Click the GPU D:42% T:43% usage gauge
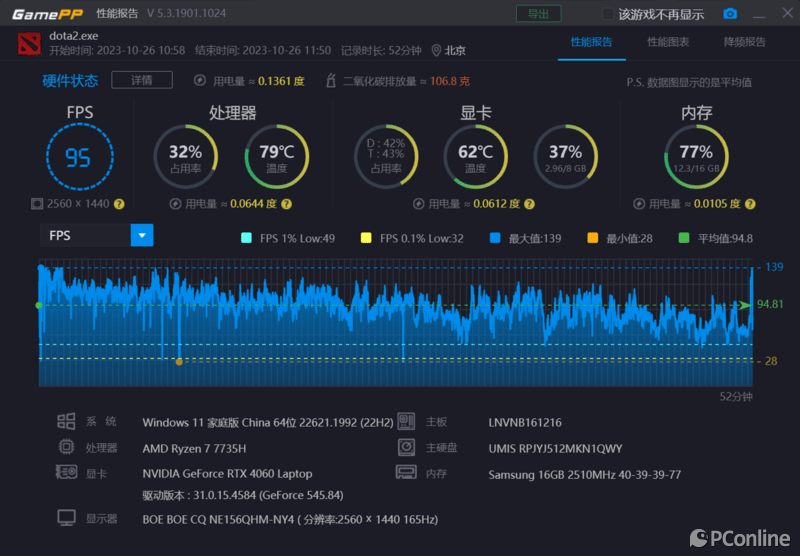Screen dimensions: 800x556 pyautogui.click(x=386, y=157)
